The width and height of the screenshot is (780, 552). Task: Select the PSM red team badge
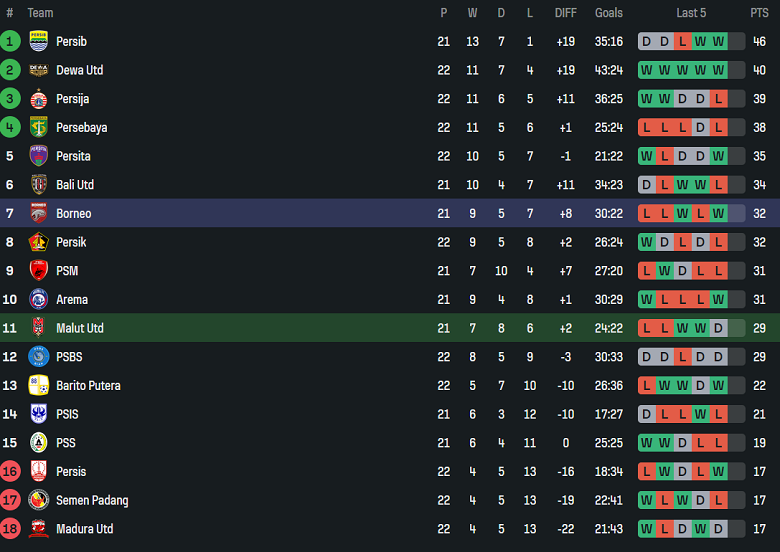pyautogui.click(x=39, y=271)
